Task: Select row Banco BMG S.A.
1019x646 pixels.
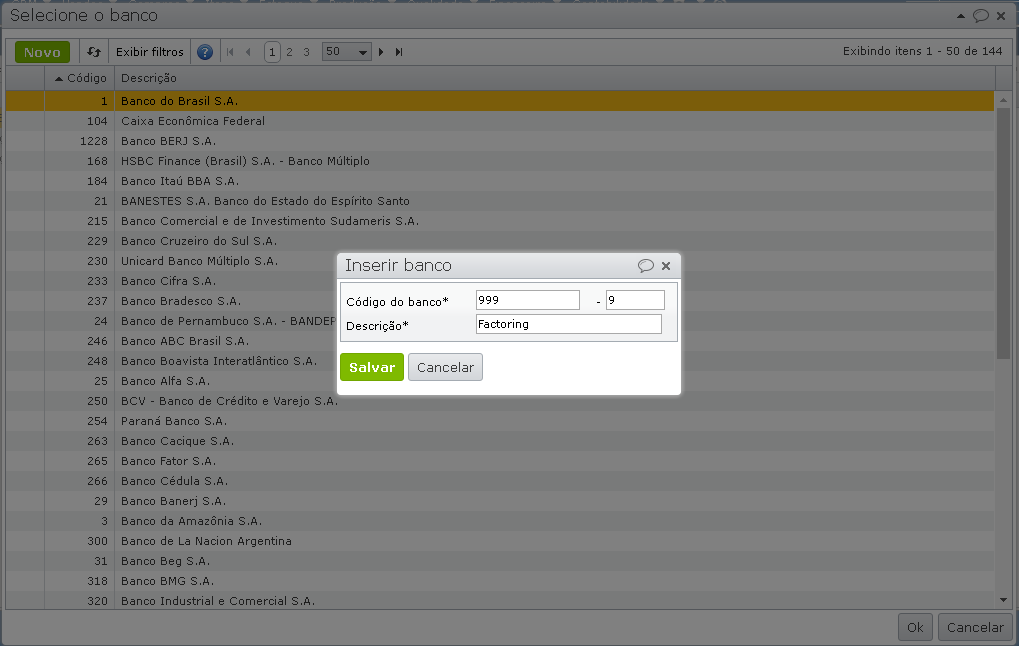Action: click(500, 581)
